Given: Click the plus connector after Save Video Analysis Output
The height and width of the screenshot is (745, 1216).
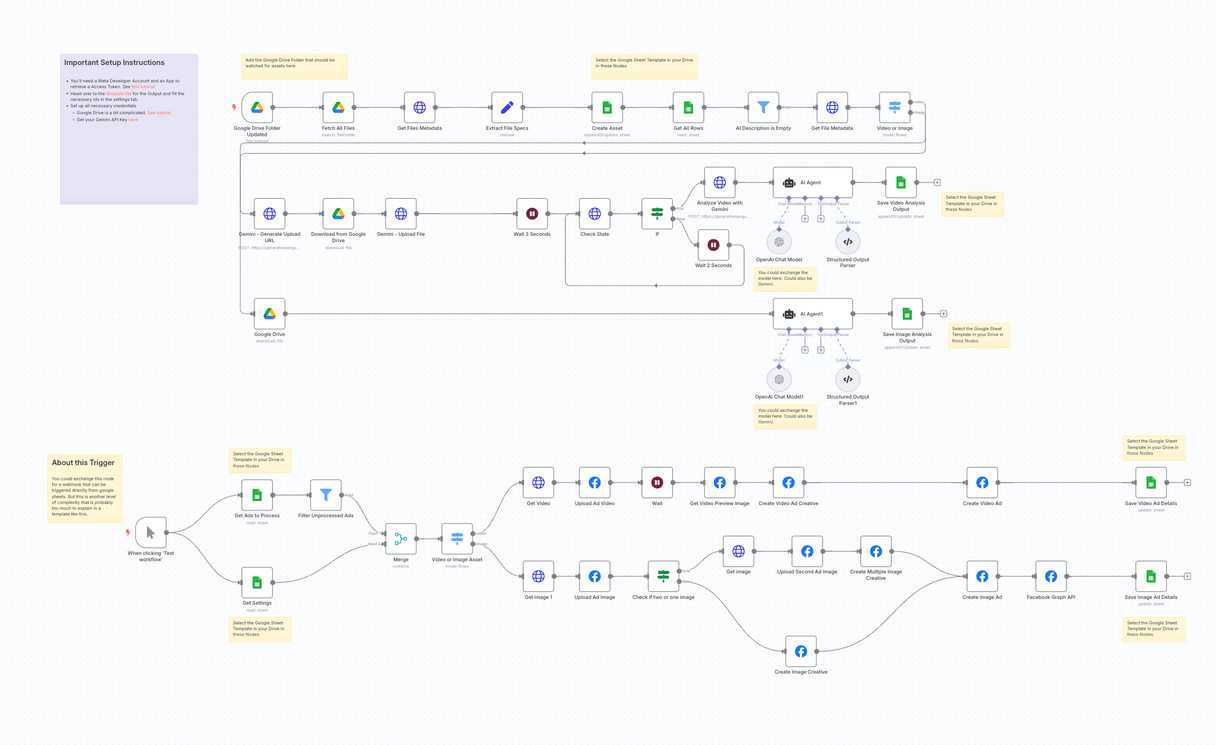Looking at the screenshot, I should coord(937,183).
